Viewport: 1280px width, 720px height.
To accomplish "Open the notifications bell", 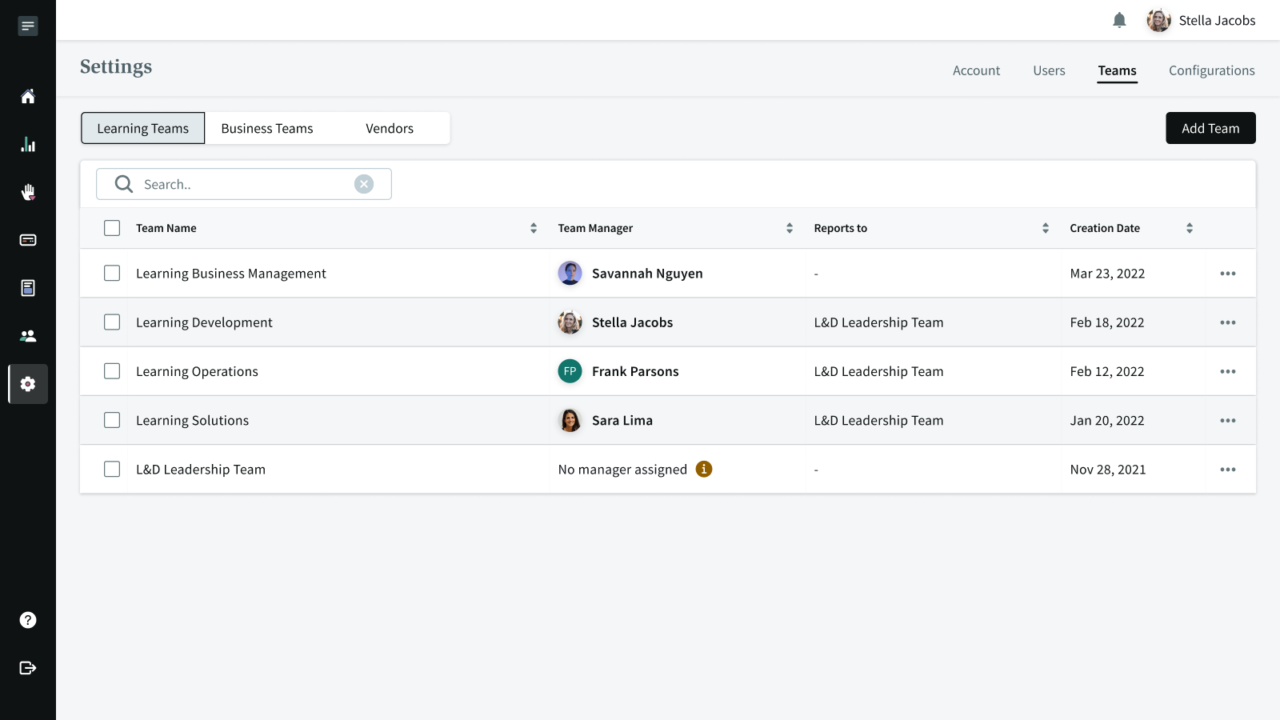I will coord(1119,20).
